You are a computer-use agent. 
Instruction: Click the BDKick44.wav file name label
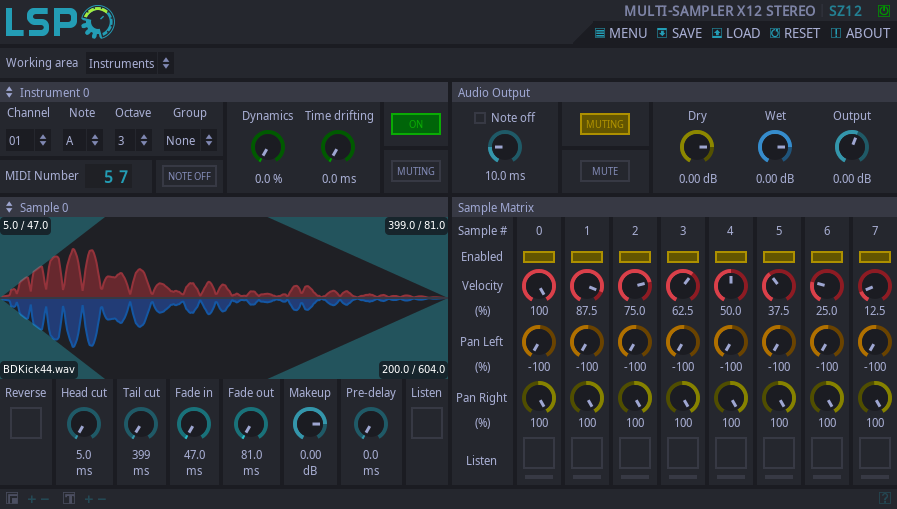pyautogui.click(x=39, y=369)
